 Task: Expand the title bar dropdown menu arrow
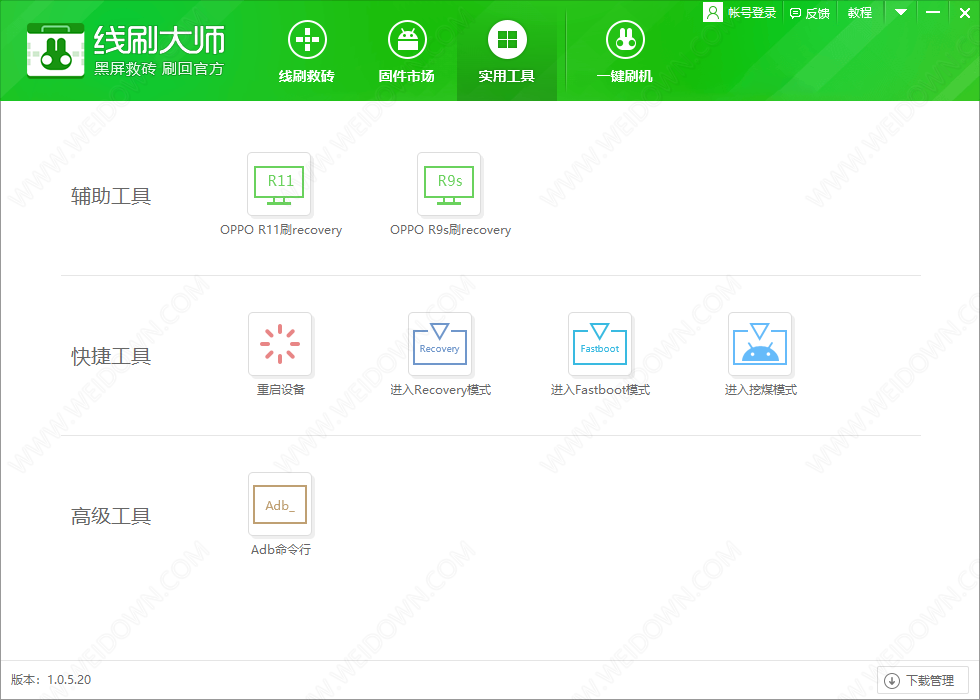[901, 13]
